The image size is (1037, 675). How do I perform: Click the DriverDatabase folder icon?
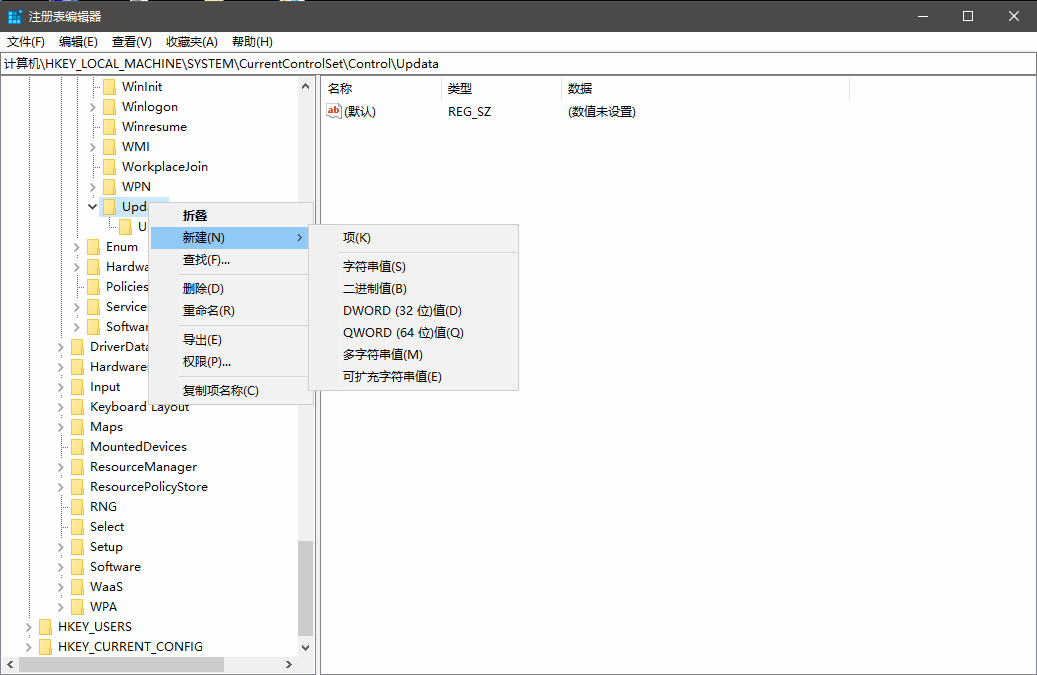[x=78, y=346]
